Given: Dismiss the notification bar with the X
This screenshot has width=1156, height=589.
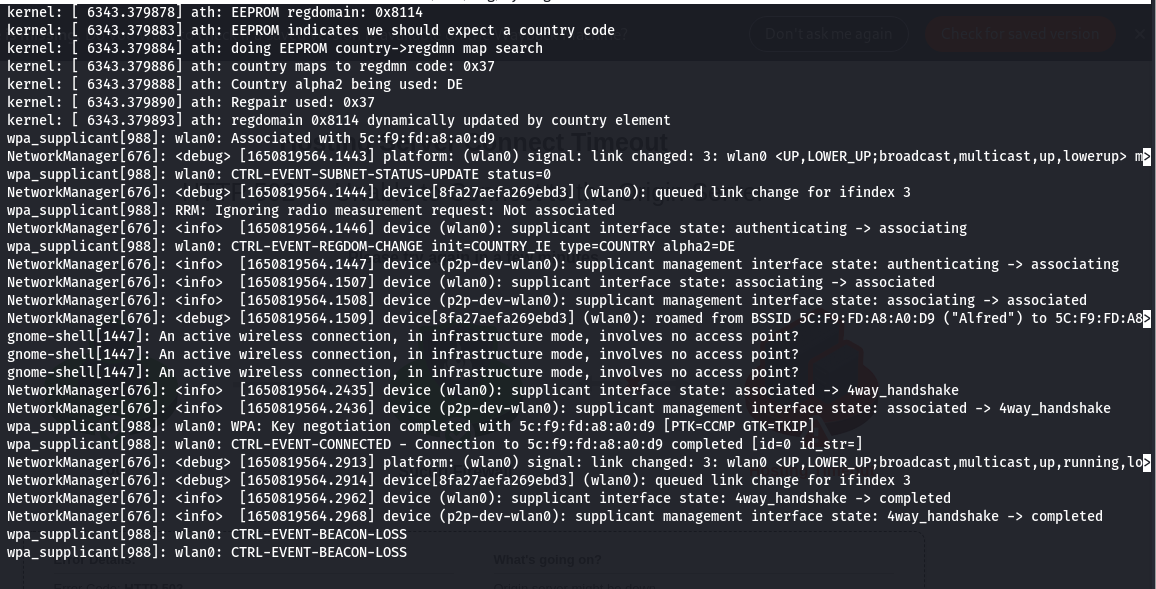Looking at the screenshot, I should [x=1139, y=34].
